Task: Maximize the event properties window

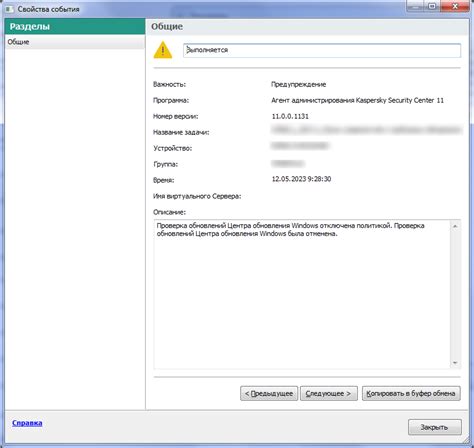Action: tap(432, 6)
